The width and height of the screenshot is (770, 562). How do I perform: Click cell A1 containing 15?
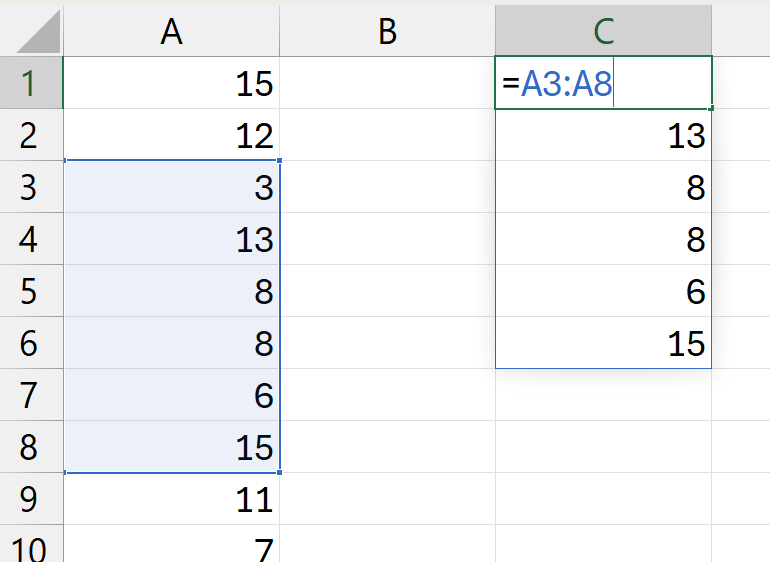click(171, 83)
